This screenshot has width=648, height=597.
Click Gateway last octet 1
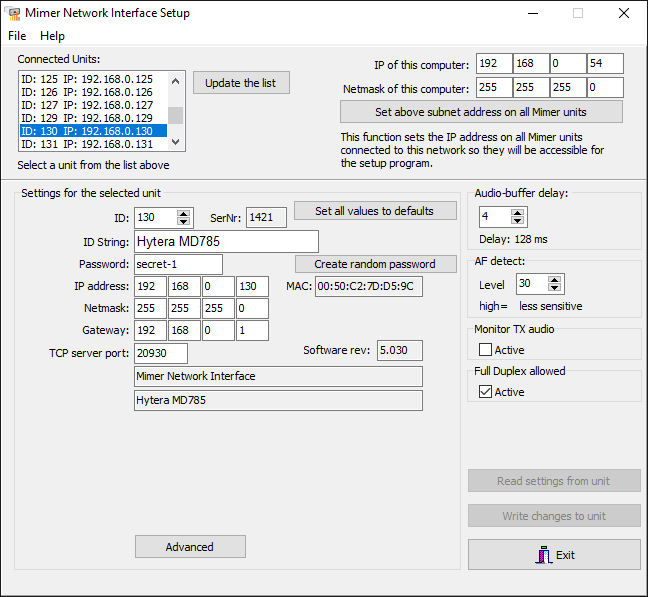click(252, 331)
